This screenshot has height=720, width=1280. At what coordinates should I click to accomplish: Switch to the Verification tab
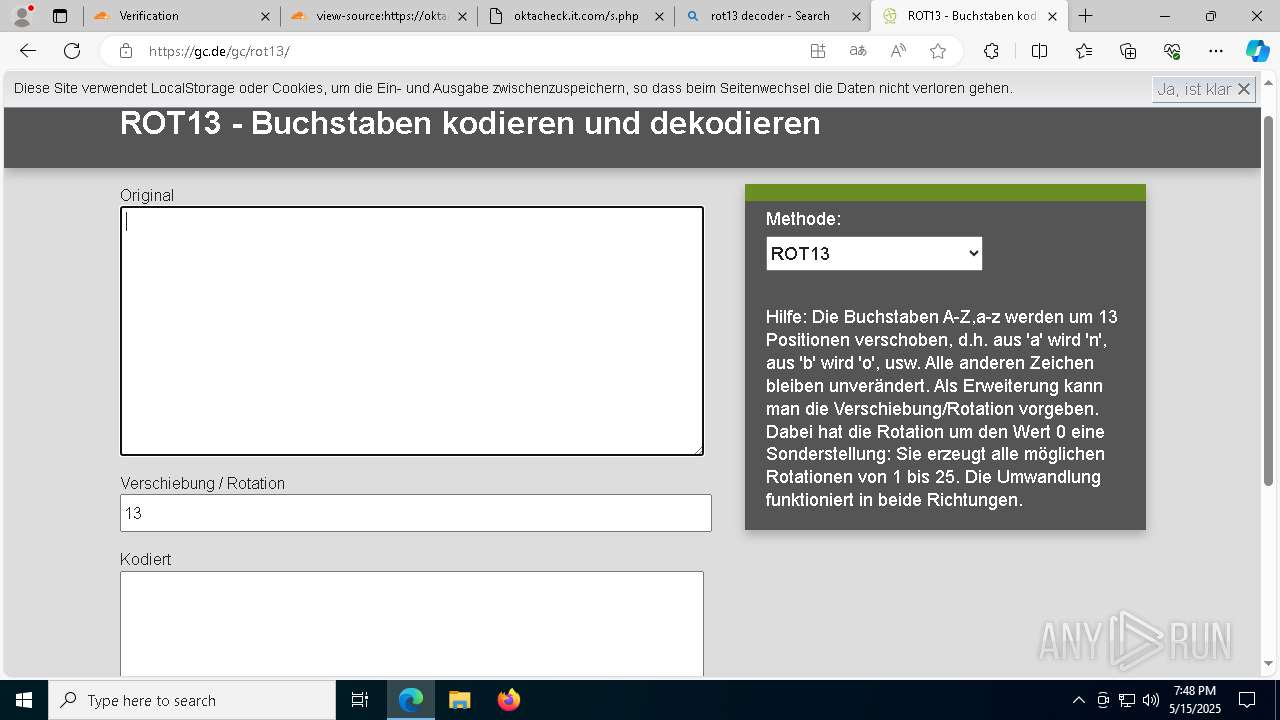(181, 16)
